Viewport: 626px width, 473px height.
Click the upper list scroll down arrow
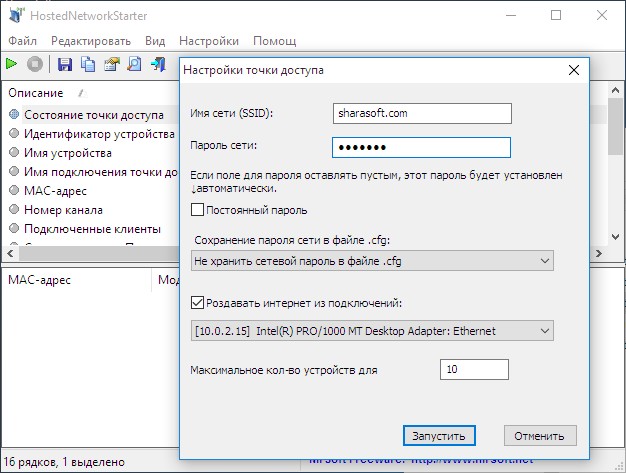pos(615,237)
